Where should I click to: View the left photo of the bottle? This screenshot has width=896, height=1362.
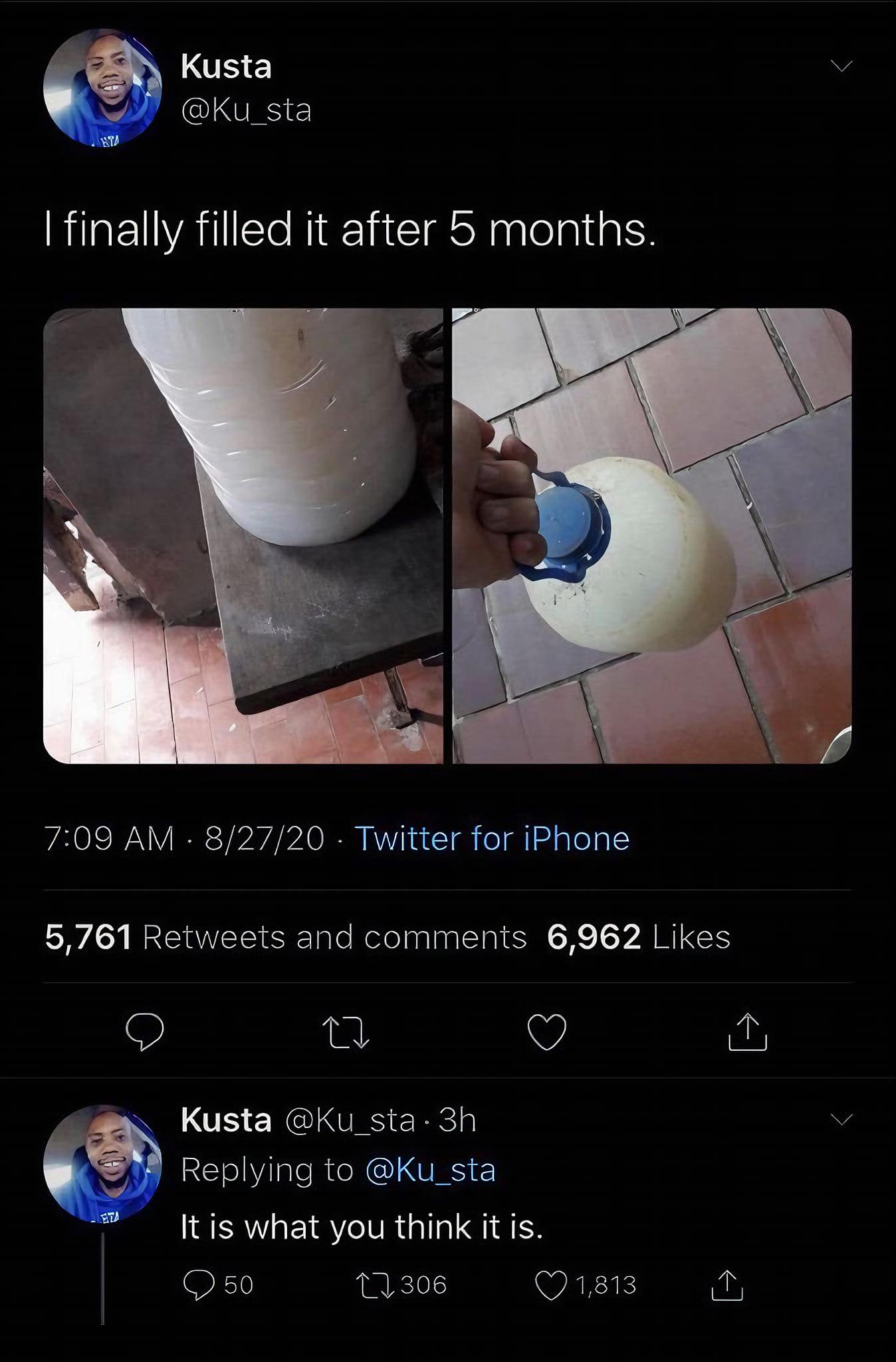pos(243,536)
